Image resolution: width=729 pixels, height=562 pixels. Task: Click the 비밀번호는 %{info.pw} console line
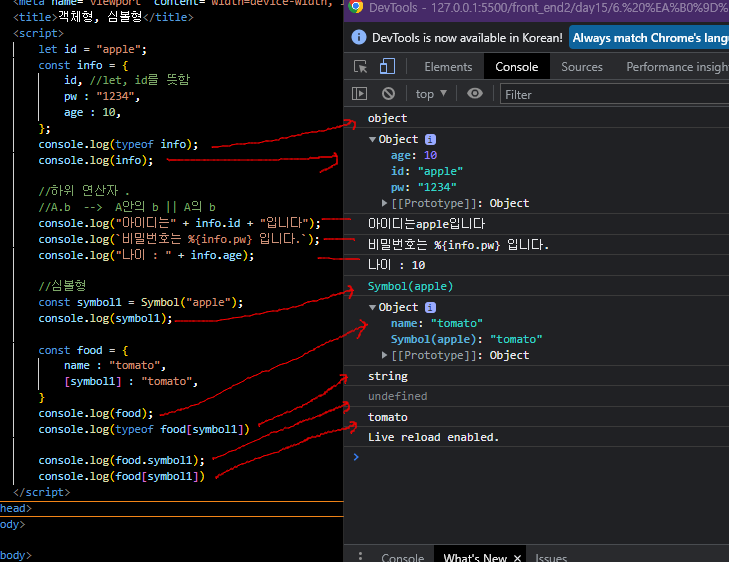458,245
